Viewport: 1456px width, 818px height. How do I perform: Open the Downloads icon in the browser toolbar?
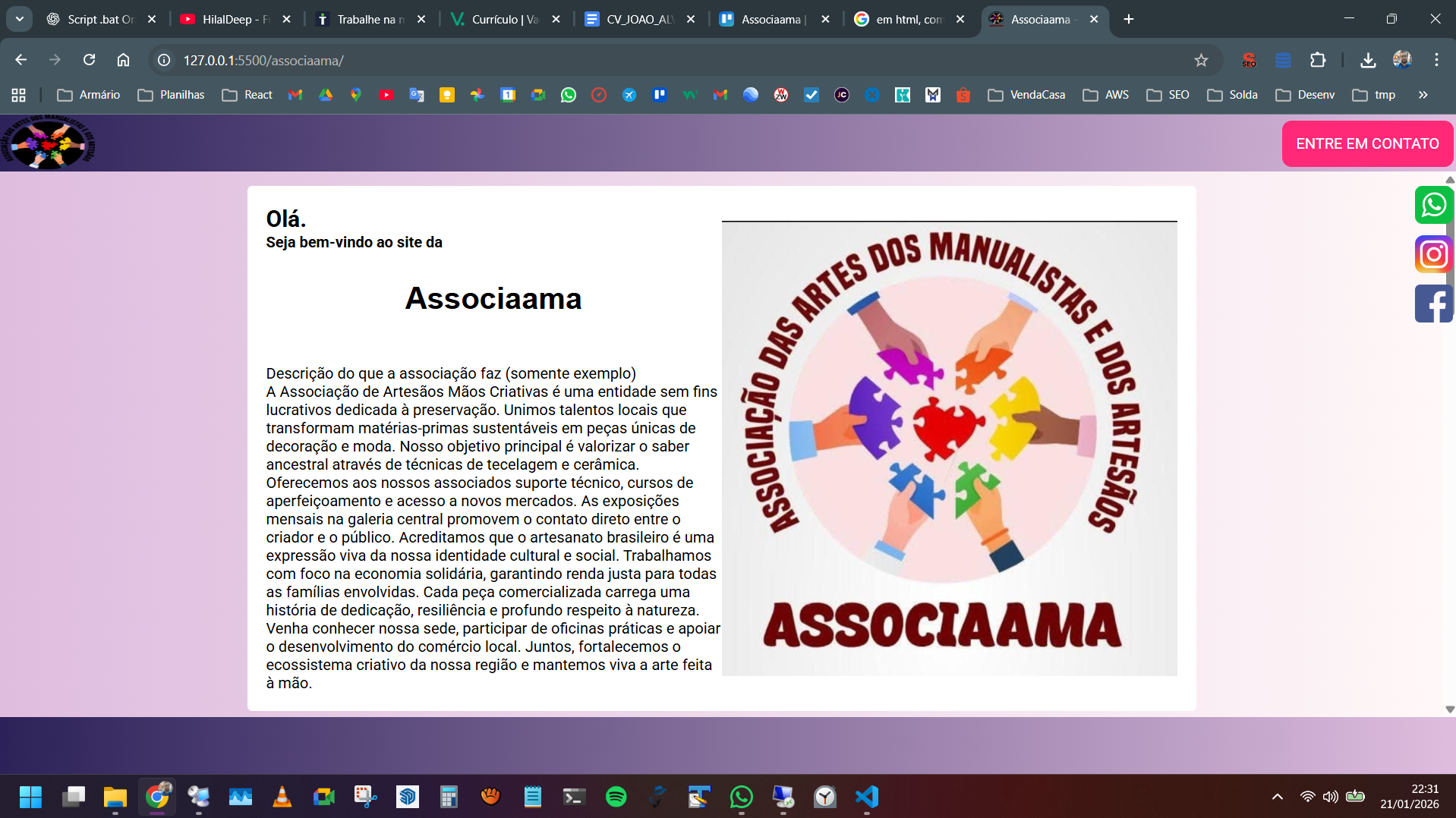pos(1368,60)
